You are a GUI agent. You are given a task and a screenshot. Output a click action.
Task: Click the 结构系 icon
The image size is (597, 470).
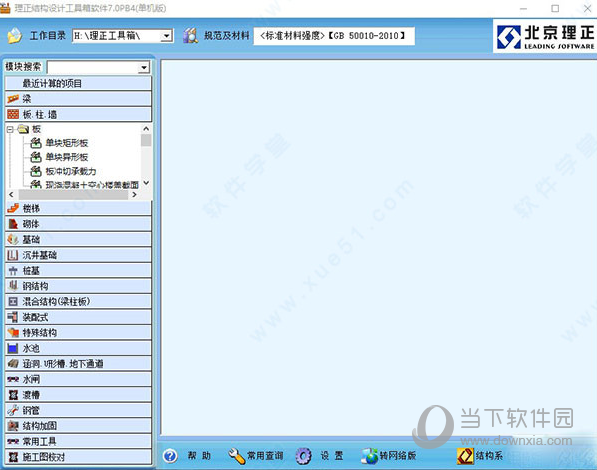(x=465, y=456)
